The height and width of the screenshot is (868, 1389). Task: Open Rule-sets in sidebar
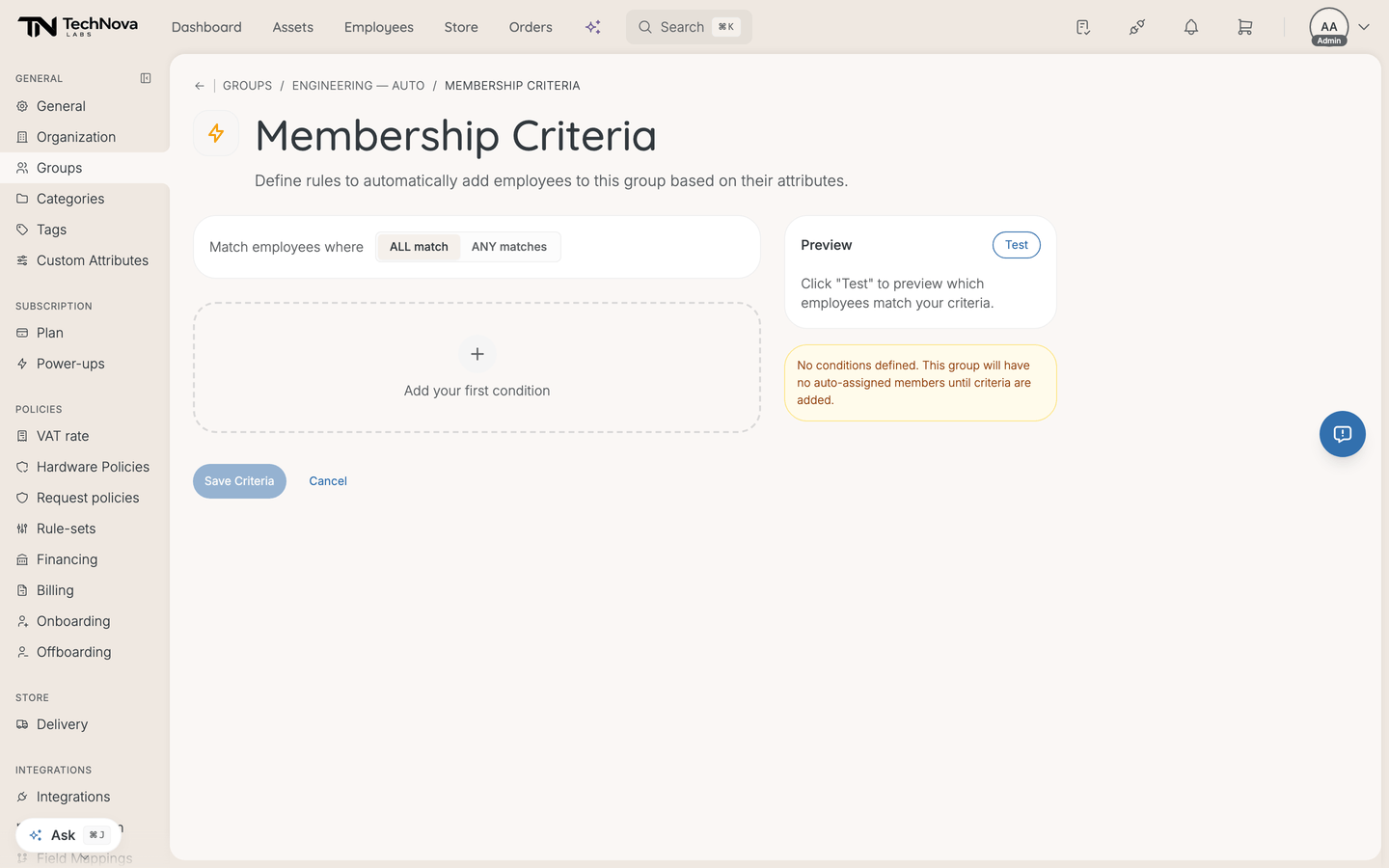click(85, 529)
